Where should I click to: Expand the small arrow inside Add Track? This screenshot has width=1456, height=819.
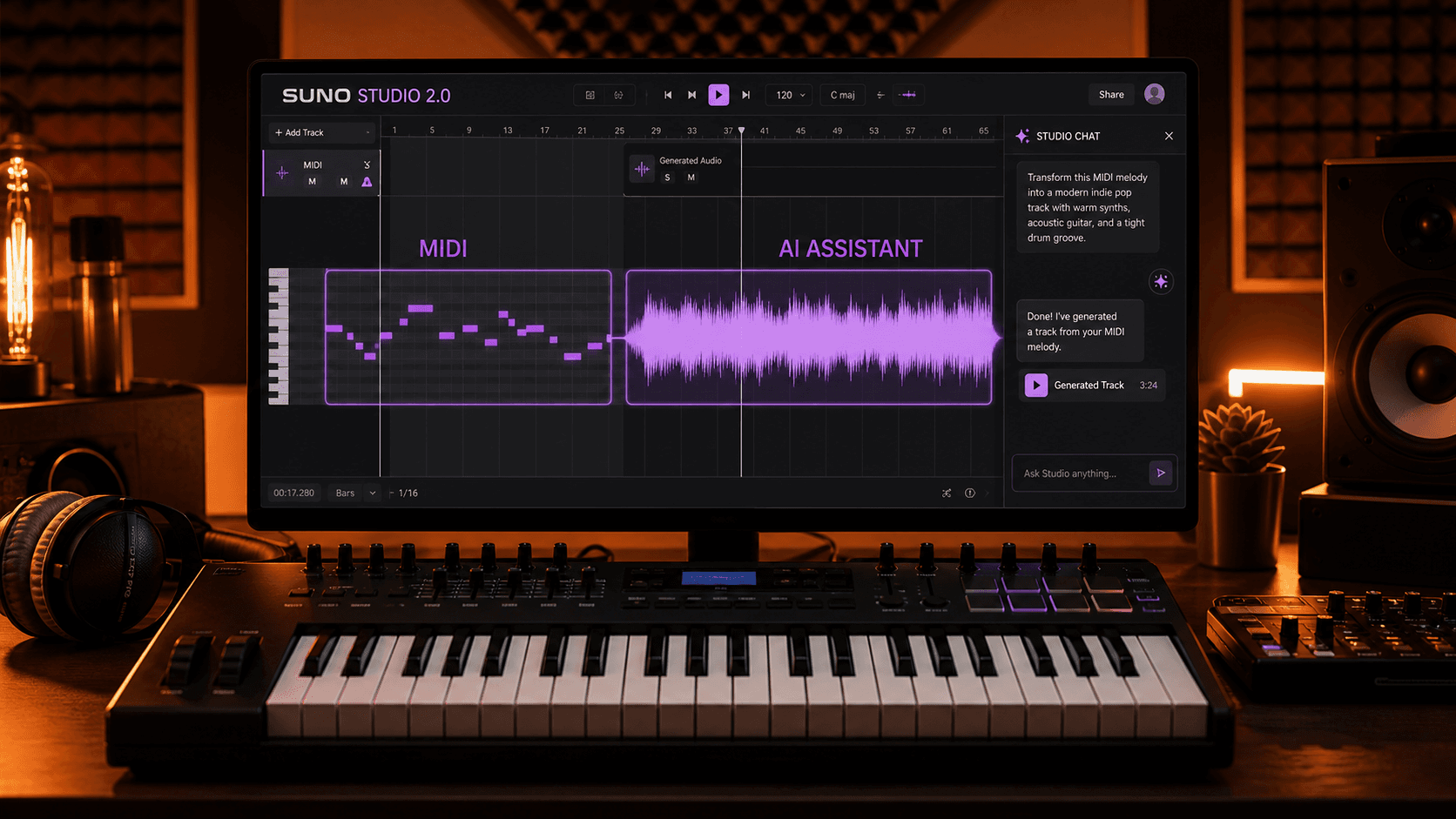click(x=367, y=133)
